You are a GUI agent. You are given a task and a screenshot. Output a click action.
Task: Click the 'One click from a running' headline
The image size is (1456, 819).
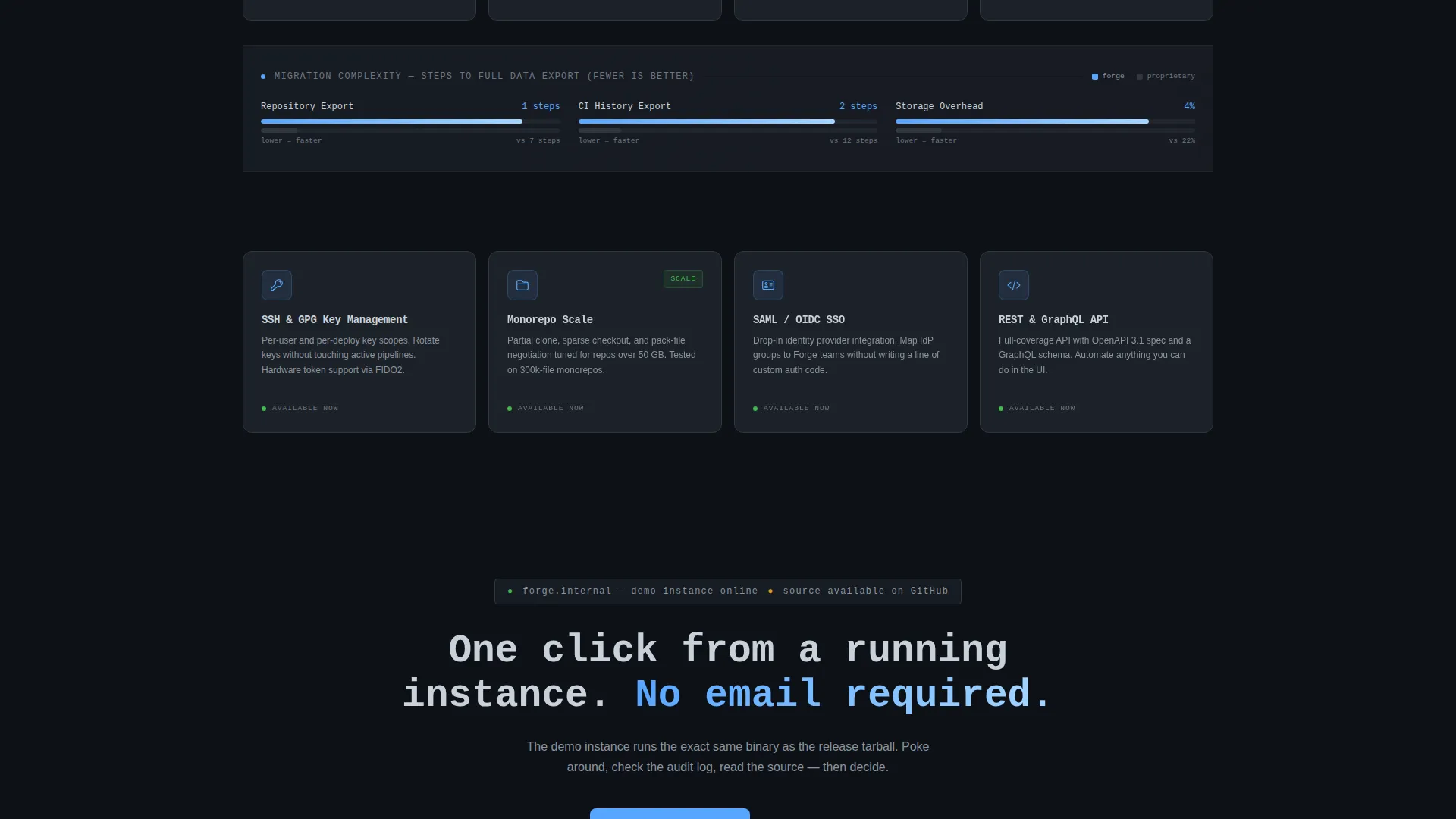point(728,651)
